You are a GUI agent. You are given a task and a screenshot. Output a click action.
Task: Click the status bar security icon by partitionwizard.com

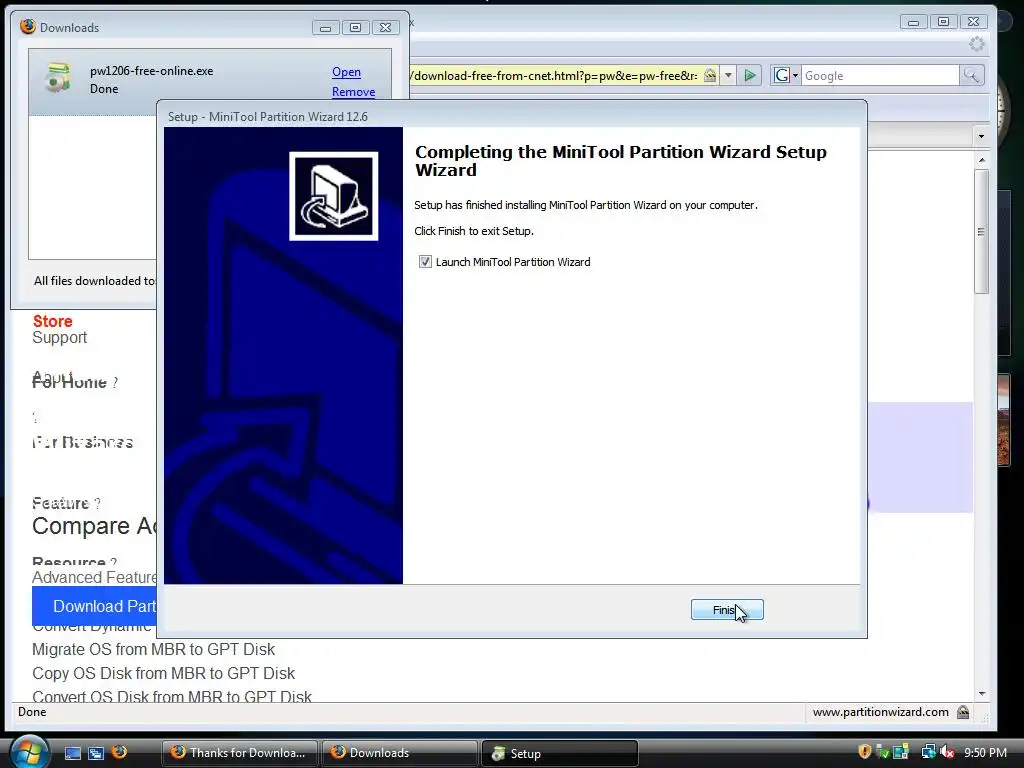pos(963,712)
